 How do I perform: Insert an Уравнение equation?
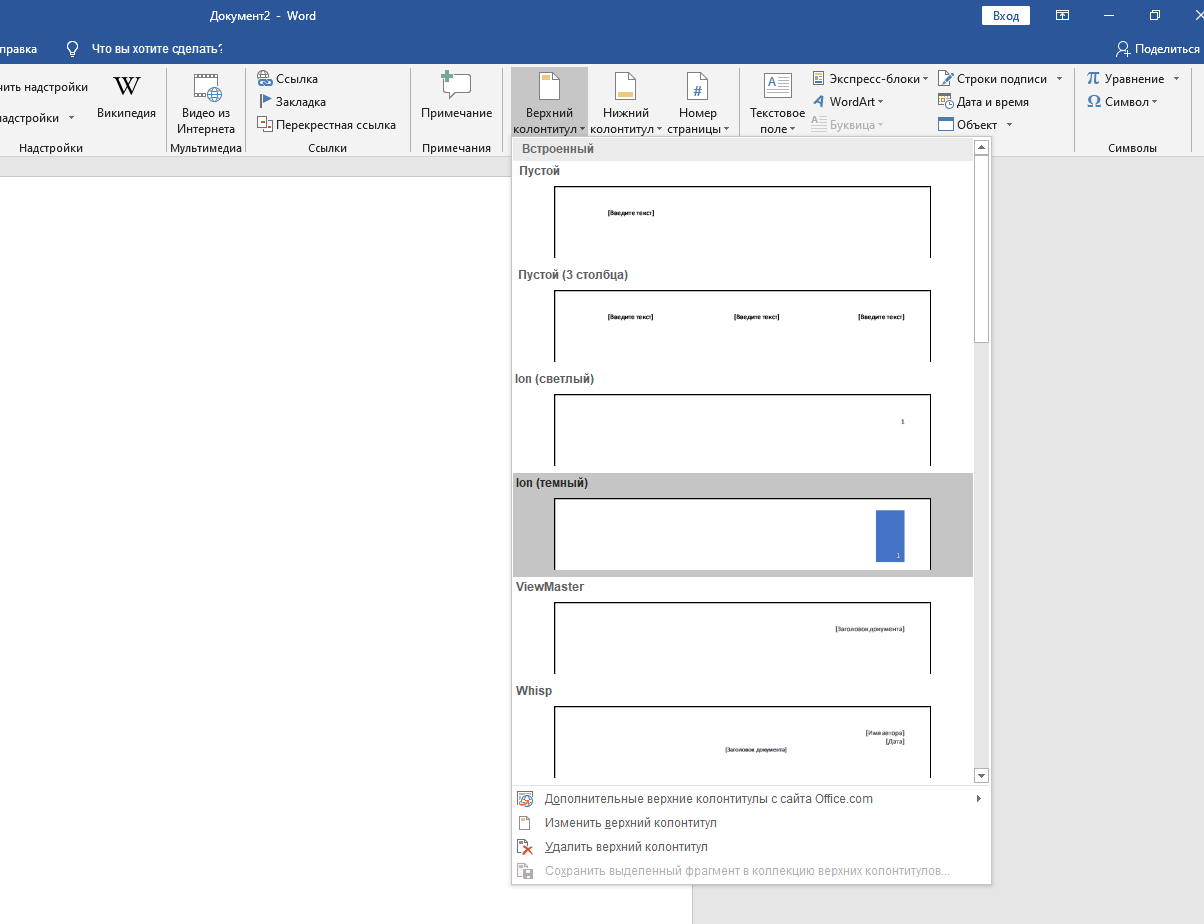click(x=1125, y=79)
